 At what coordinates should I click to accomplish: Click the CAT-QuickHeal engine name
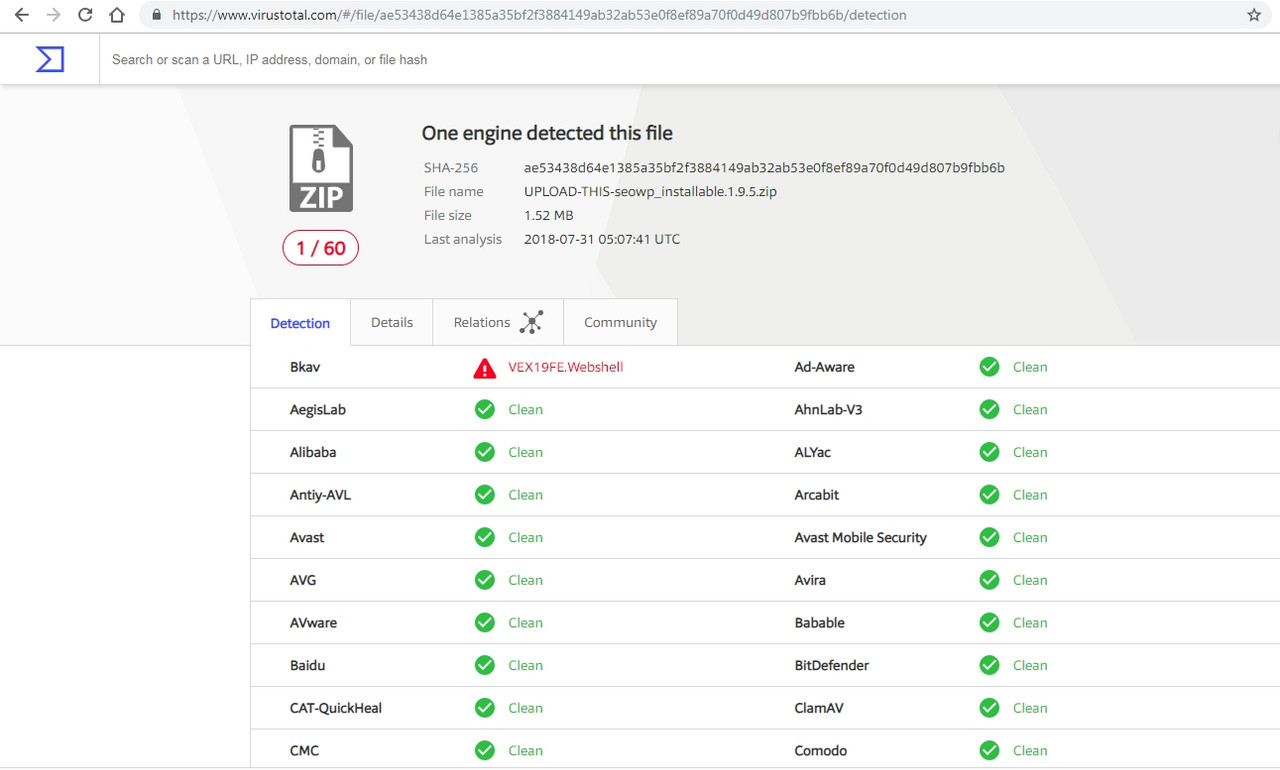336,708
